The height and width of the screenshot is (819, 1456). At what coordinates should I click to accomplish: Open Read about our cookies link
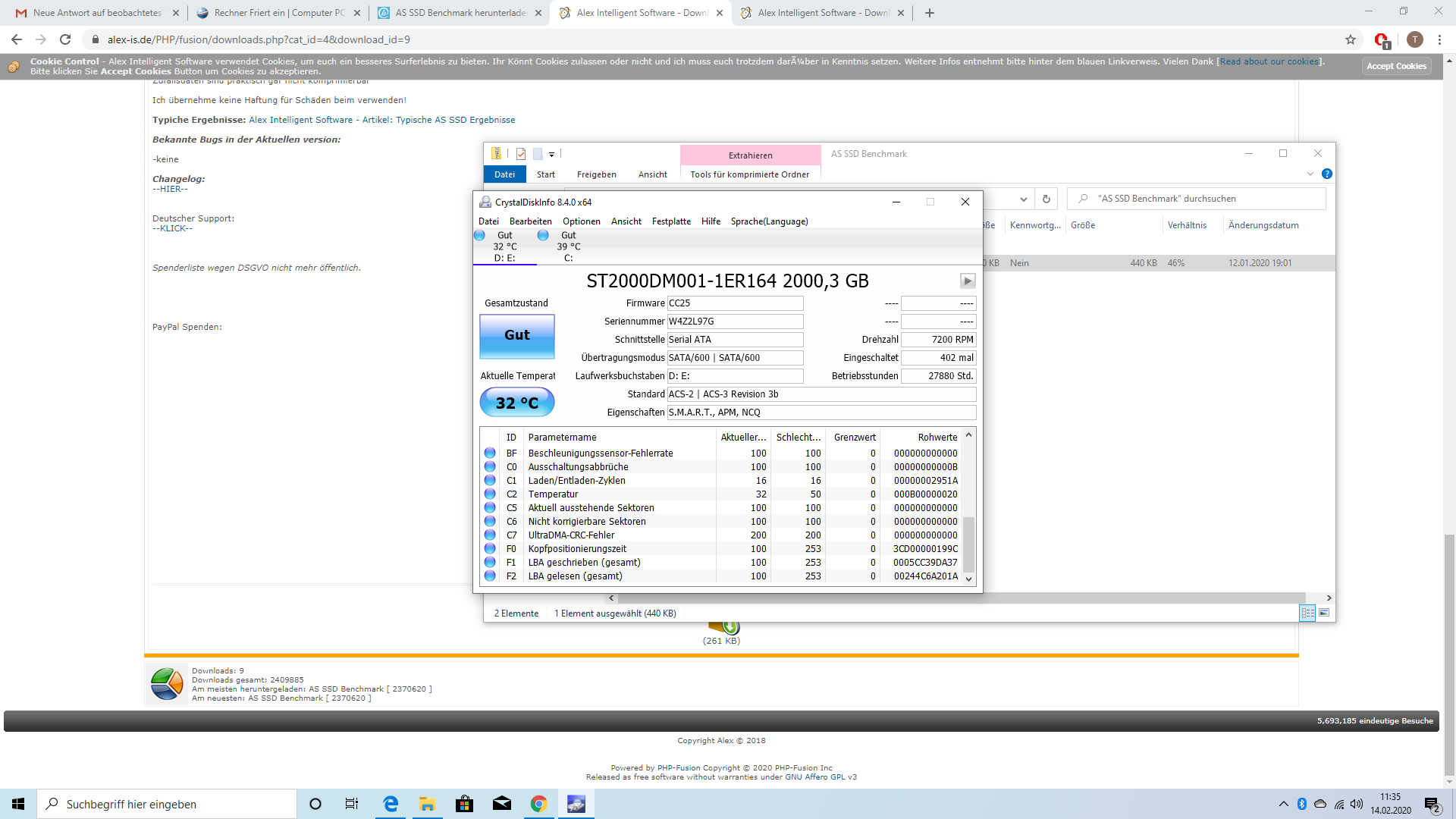click(1269, 61)
